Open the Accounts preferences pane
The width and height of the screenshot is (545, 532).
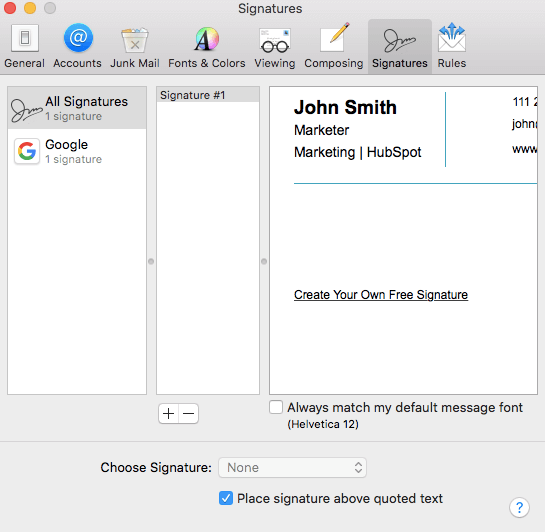tap(78, 46)
